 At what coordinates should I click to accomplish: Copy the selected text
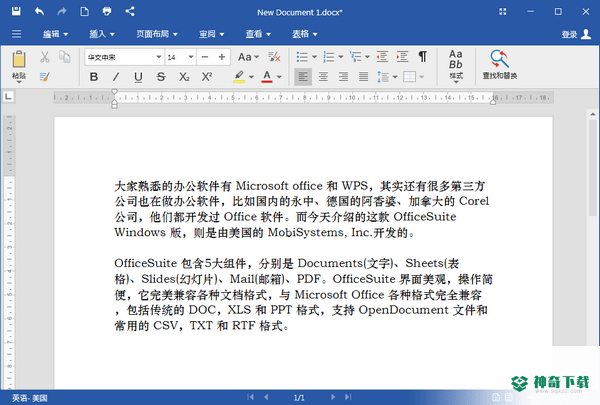click(x=65, y=57)
